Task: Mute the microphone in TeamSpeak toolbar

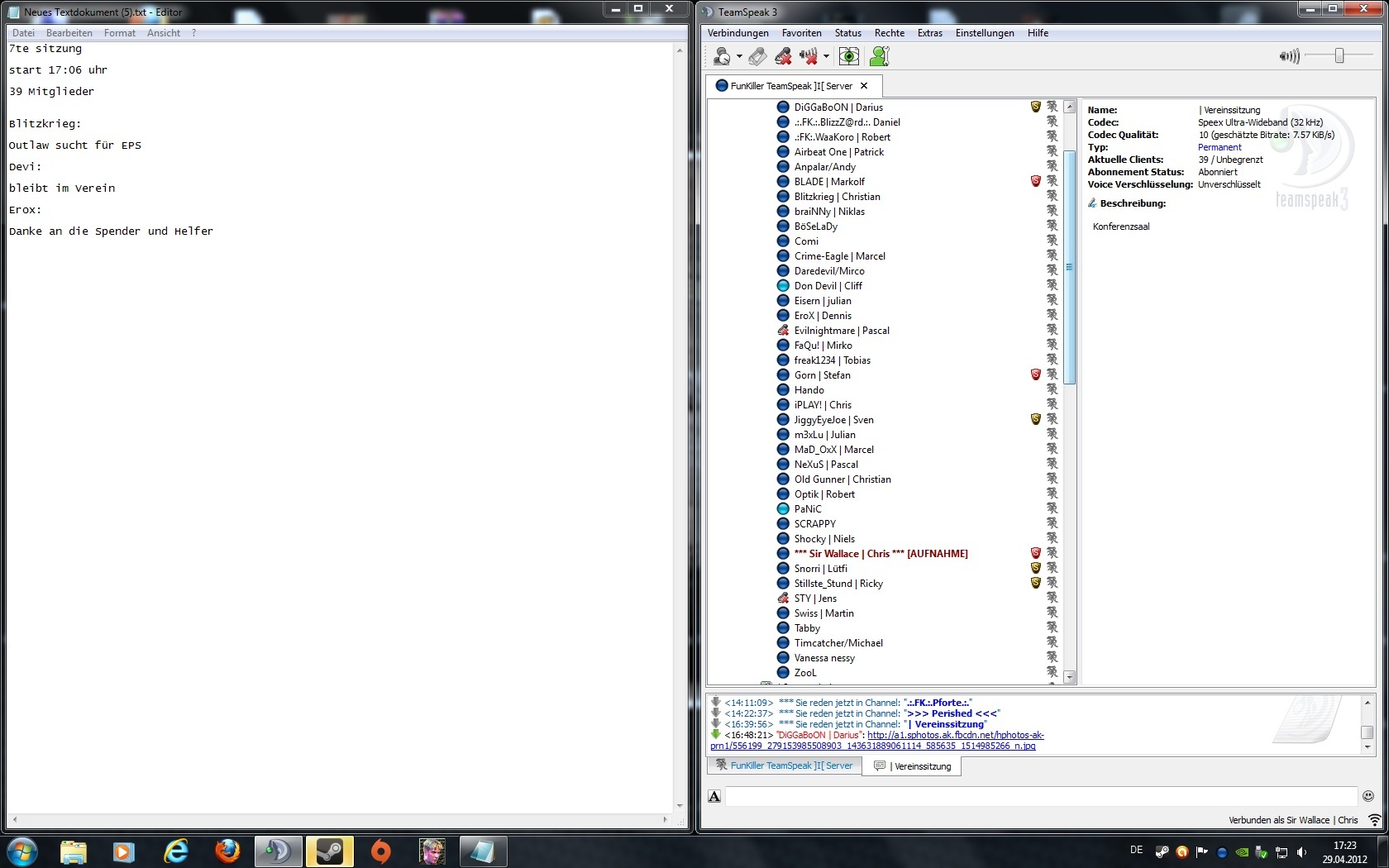Action: coord(783,56)
